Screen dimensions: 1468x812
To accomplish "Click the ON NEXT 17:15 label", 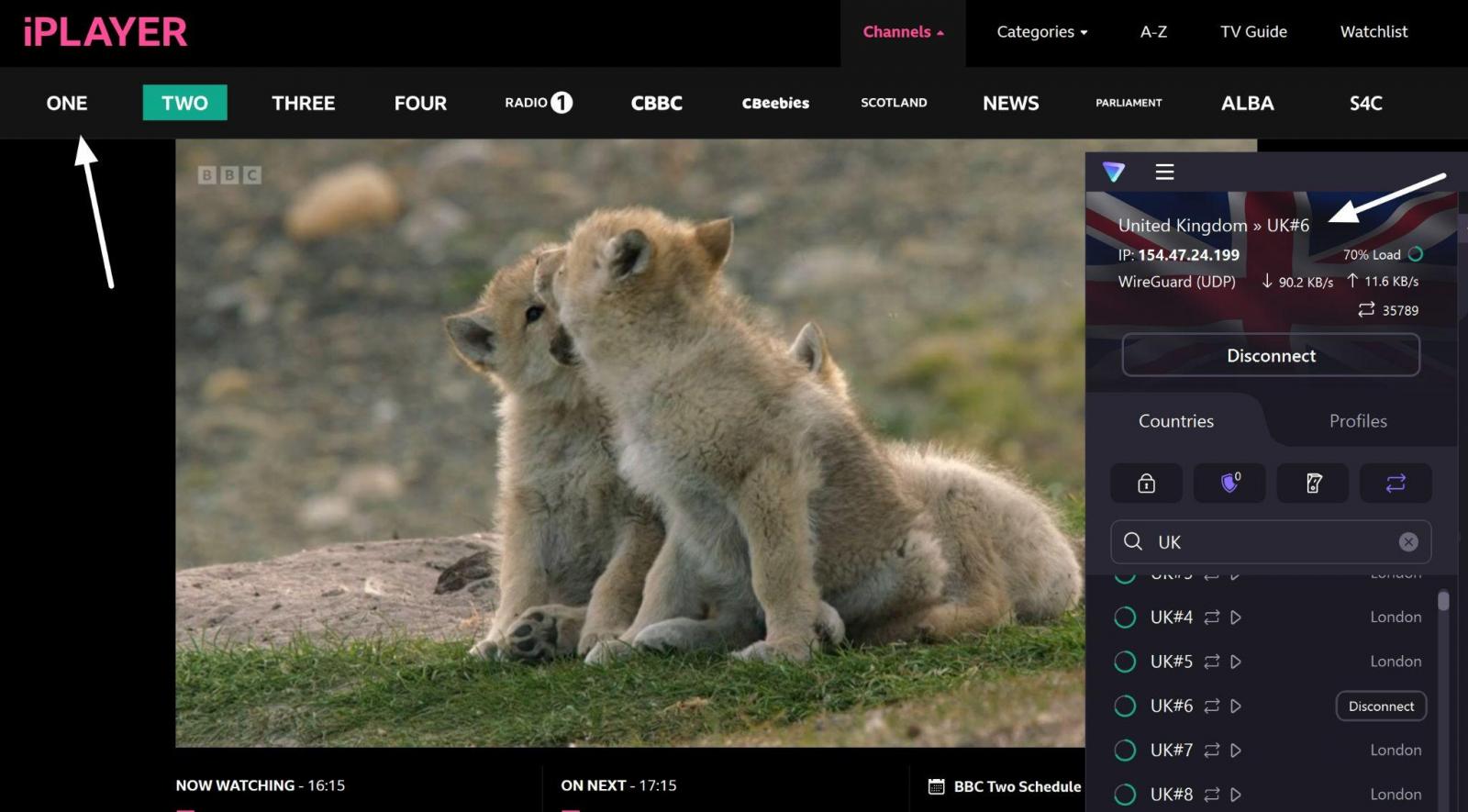I will pyautogui.click(x=618, y=785).
